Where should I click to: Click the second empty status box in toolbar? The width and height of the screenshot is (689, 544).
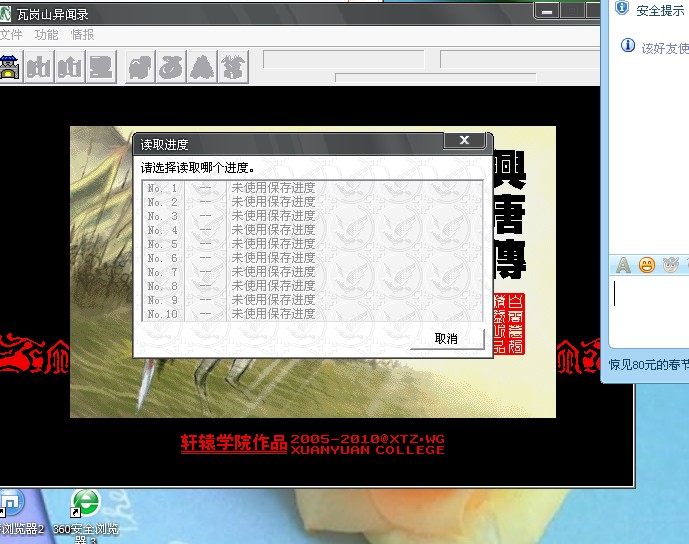(x=520, y=59)
